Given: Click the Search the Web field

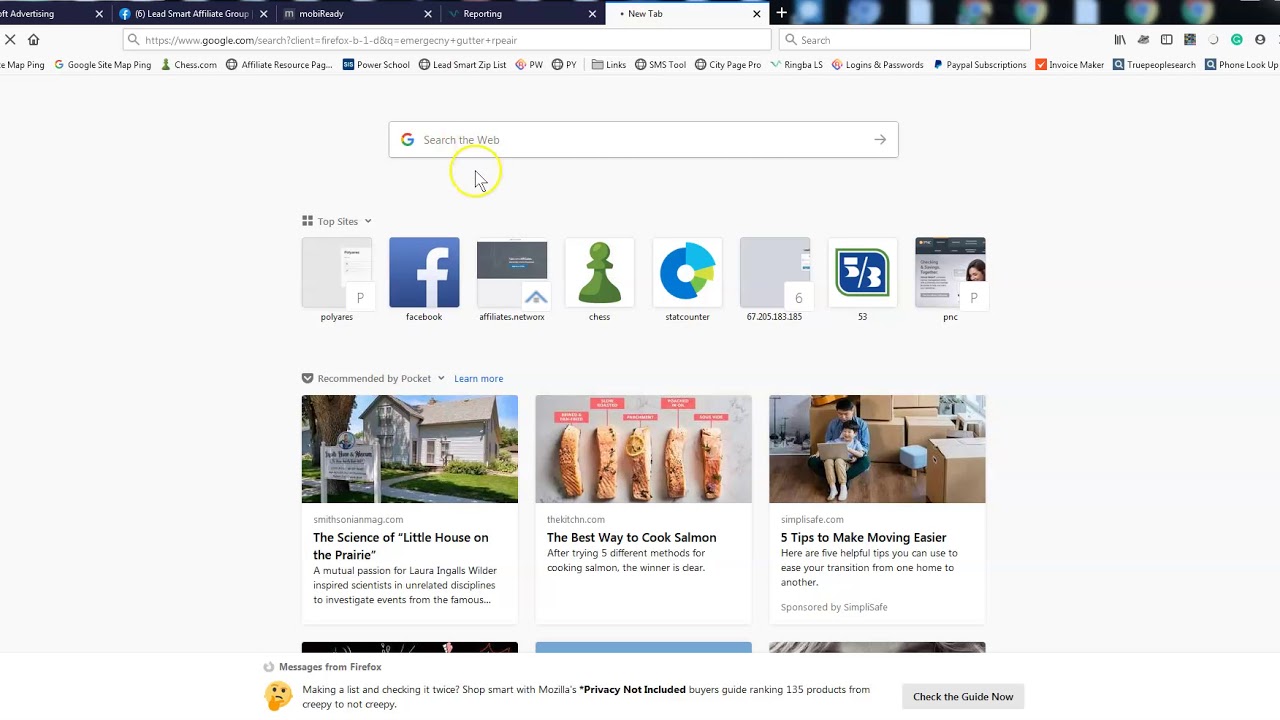Looking at the screenshot, I should pos(643,140).
